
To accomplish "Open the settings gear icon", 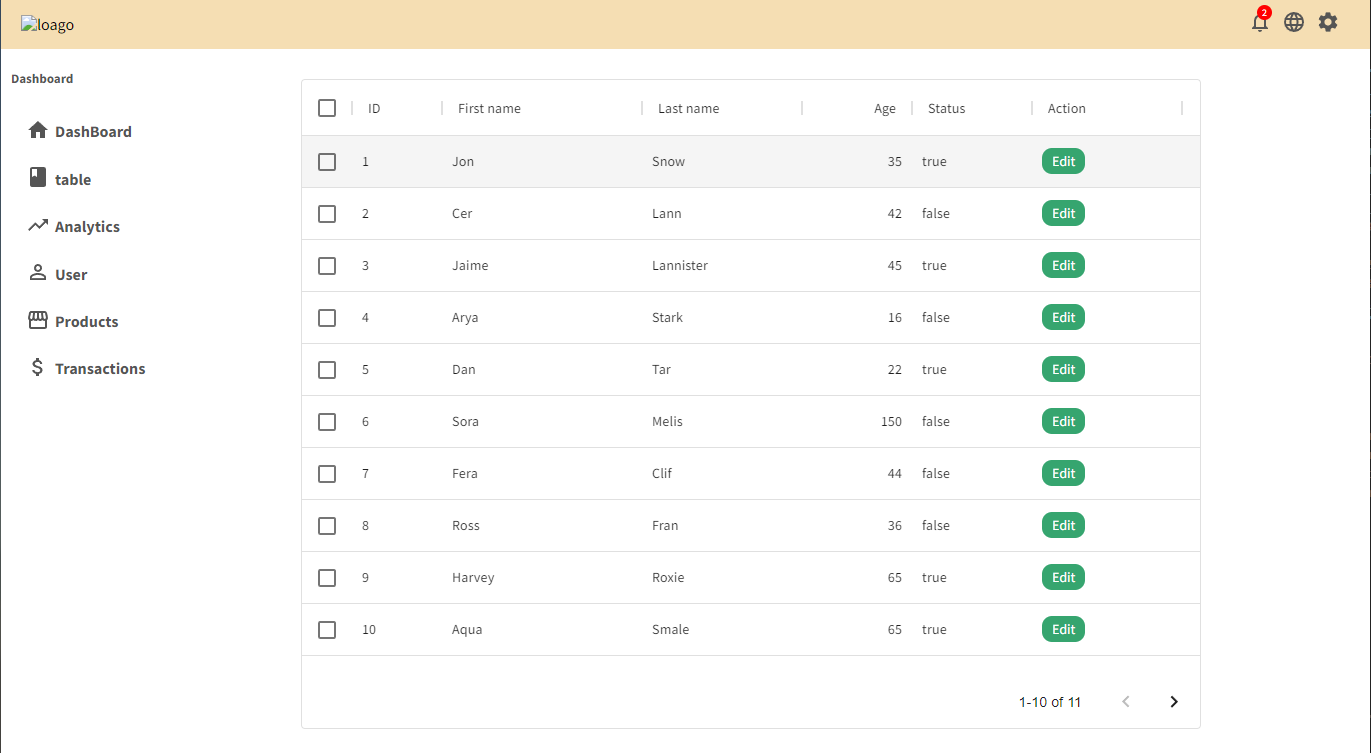I will pos(1328,21).
